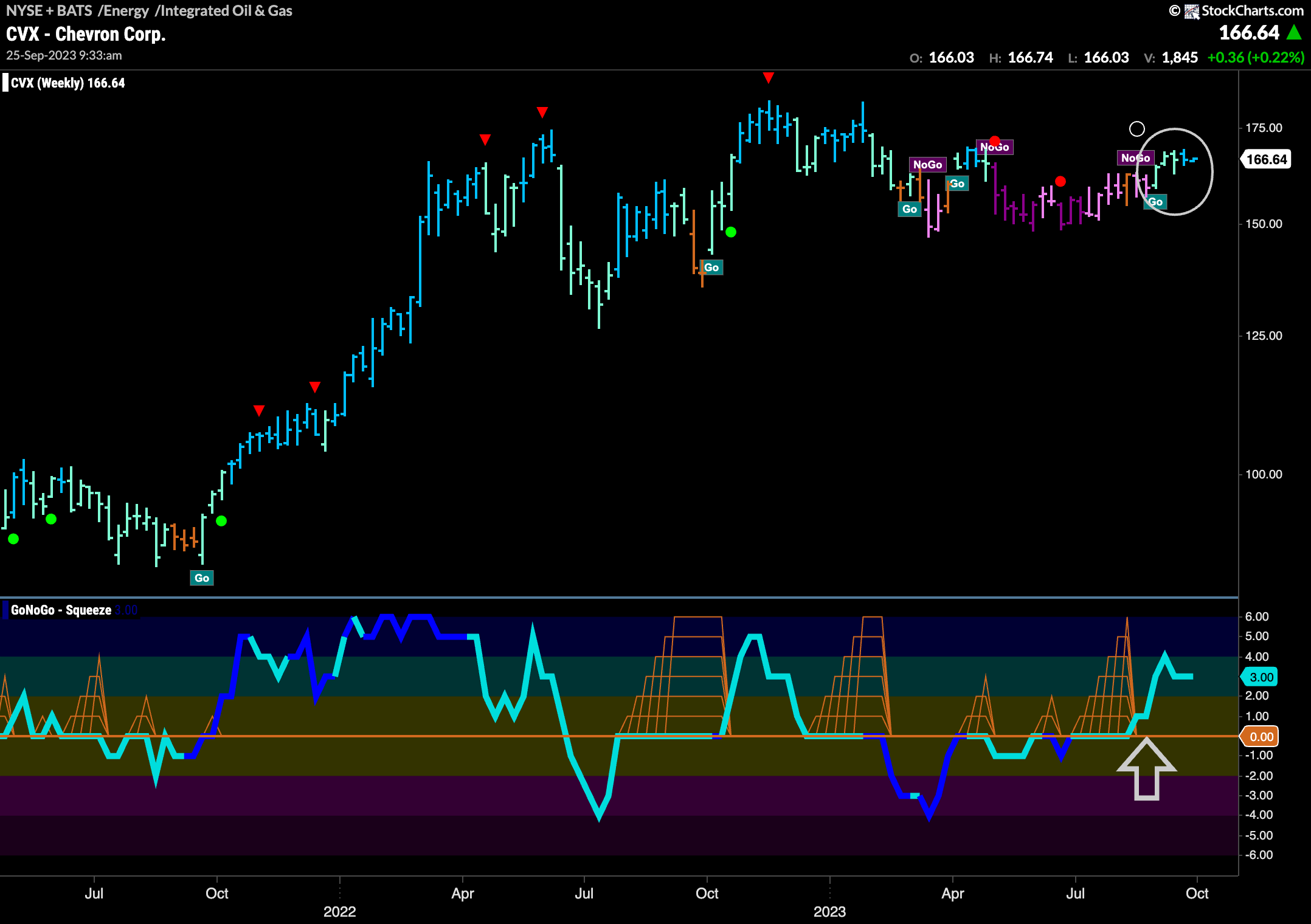Screen dimensions: 1311x924
Task: Open the StockCharts.com logo link
Action: coord(1244,11)
